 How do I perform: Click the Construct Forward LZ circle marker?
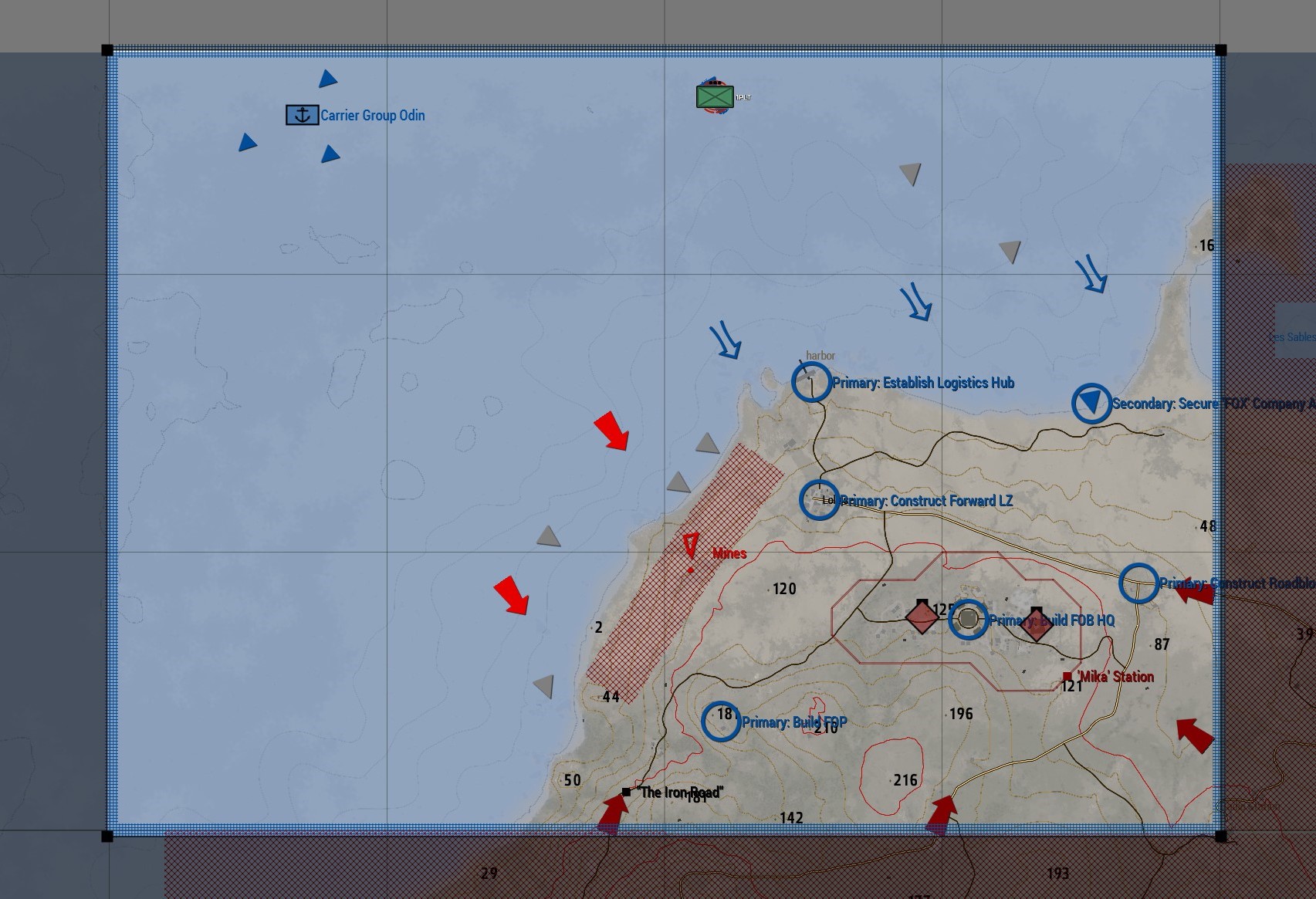[x=819, y=499]
